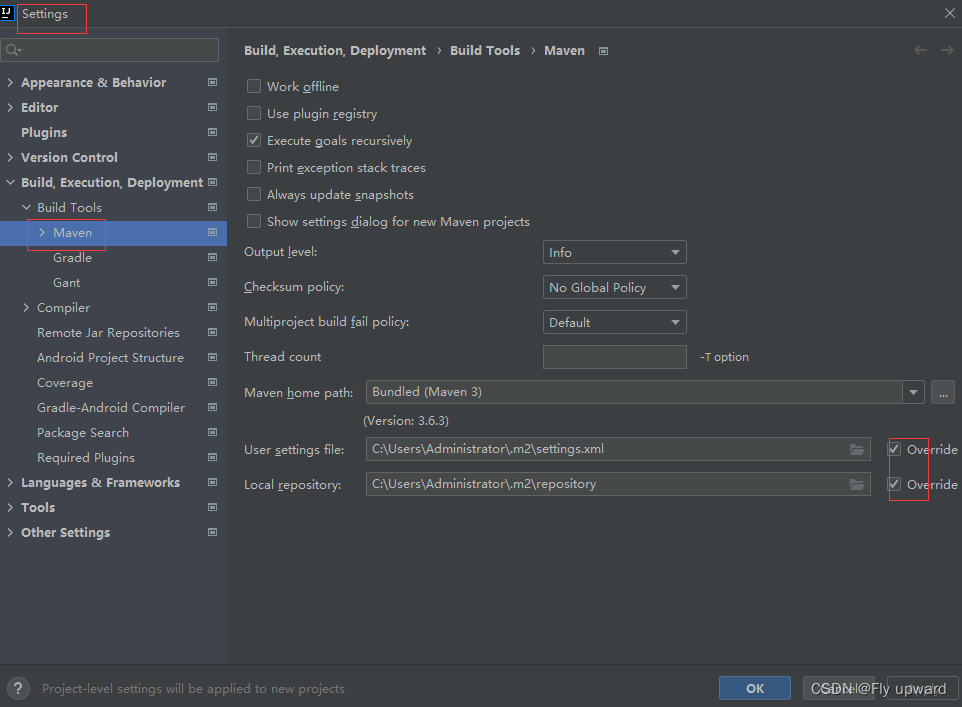Click project-level icon beside Other Settings
The width and height of the screenshot is (962, 707).
[212, 533]
